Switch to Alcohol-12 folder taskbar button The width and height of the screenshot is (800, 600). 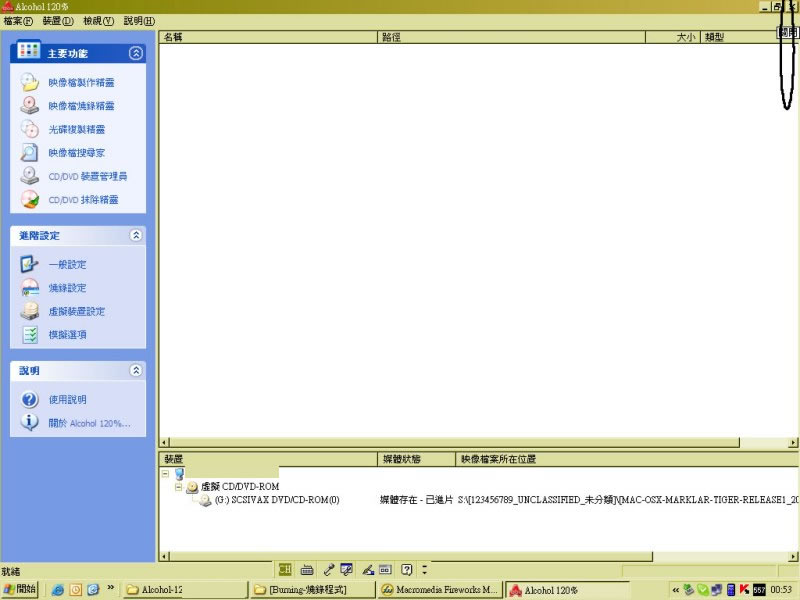point(186,590)
